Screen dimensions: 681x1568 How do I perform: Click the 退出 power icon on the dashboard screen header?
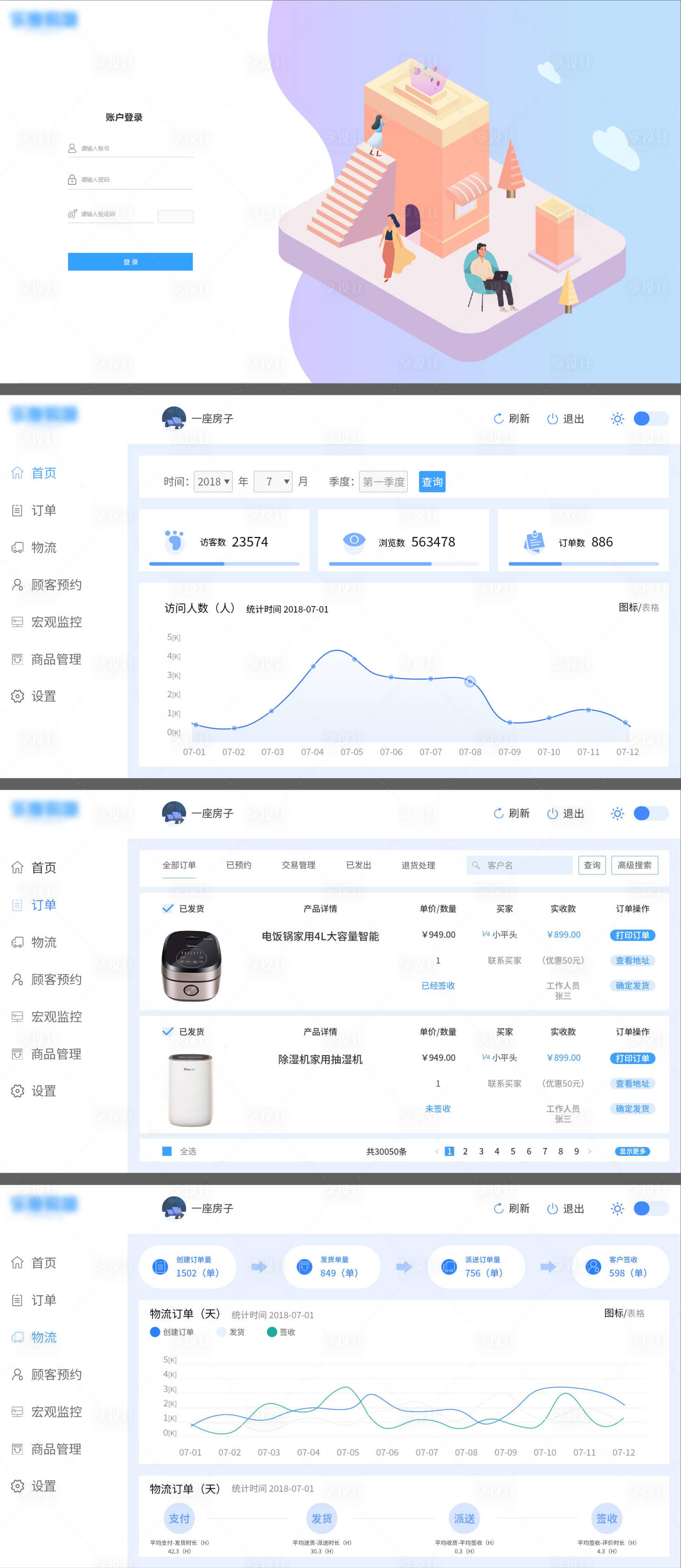click(x=552, y=418)
